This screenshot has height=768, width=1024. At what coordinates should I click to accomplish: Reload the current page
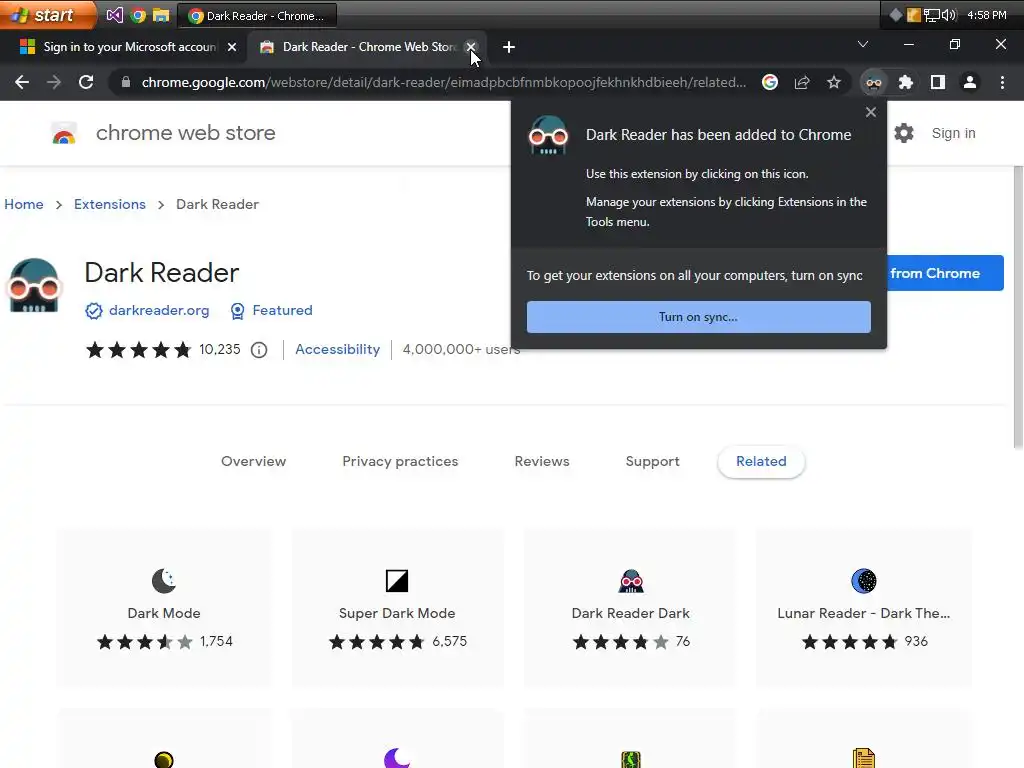(x=86, y=82)
